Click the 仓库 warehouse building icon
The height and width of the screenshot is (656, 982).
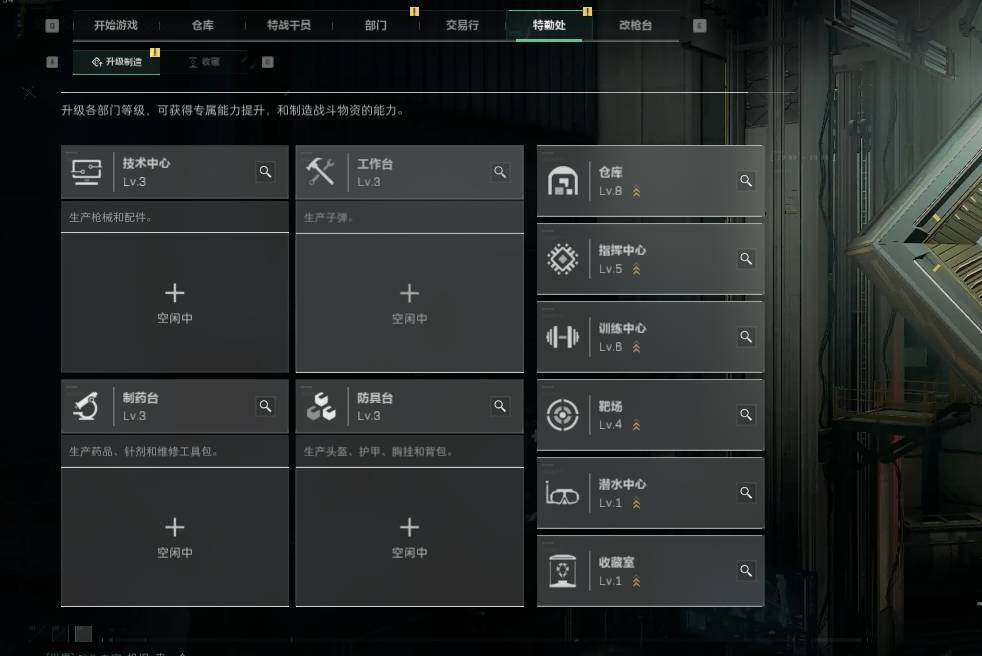pos(562,181)
